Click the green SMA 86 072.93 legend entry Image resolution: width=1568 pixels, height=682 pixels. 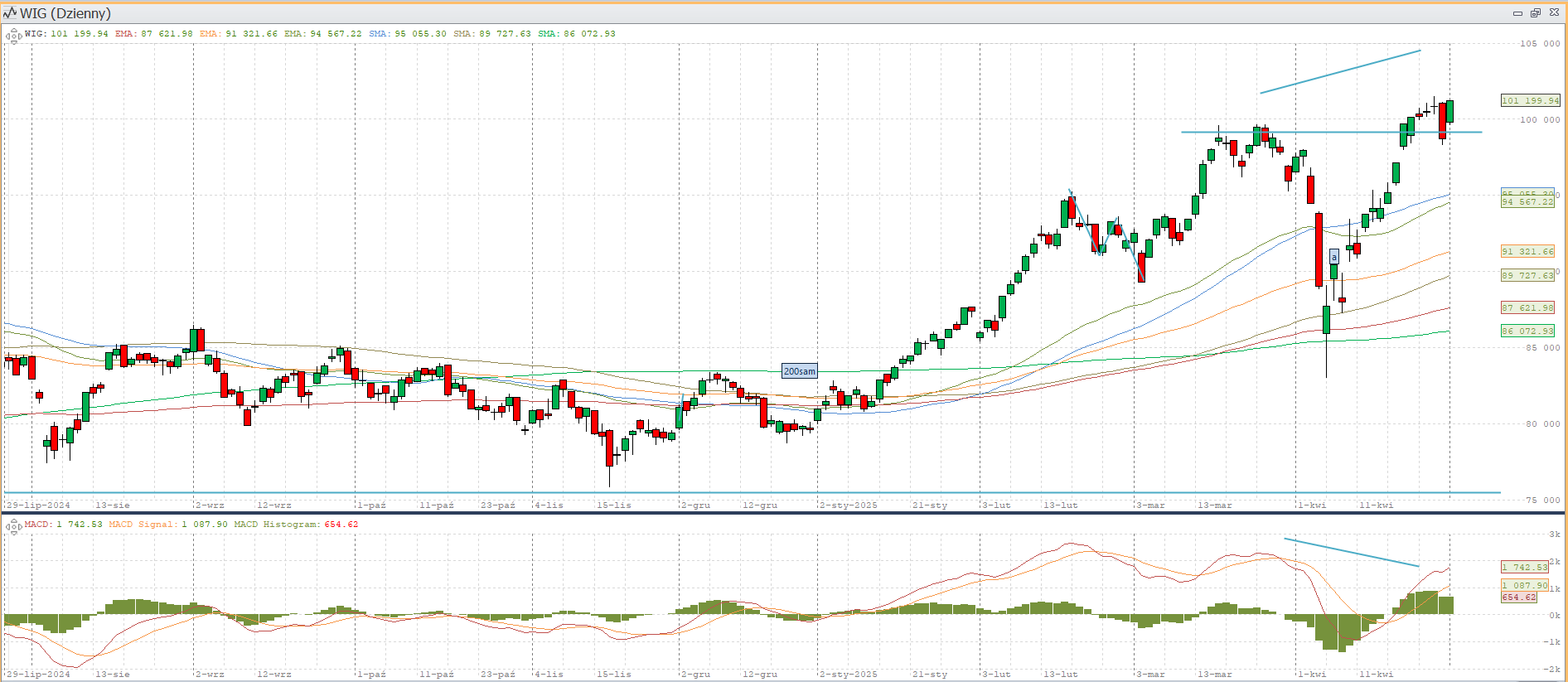577,34
